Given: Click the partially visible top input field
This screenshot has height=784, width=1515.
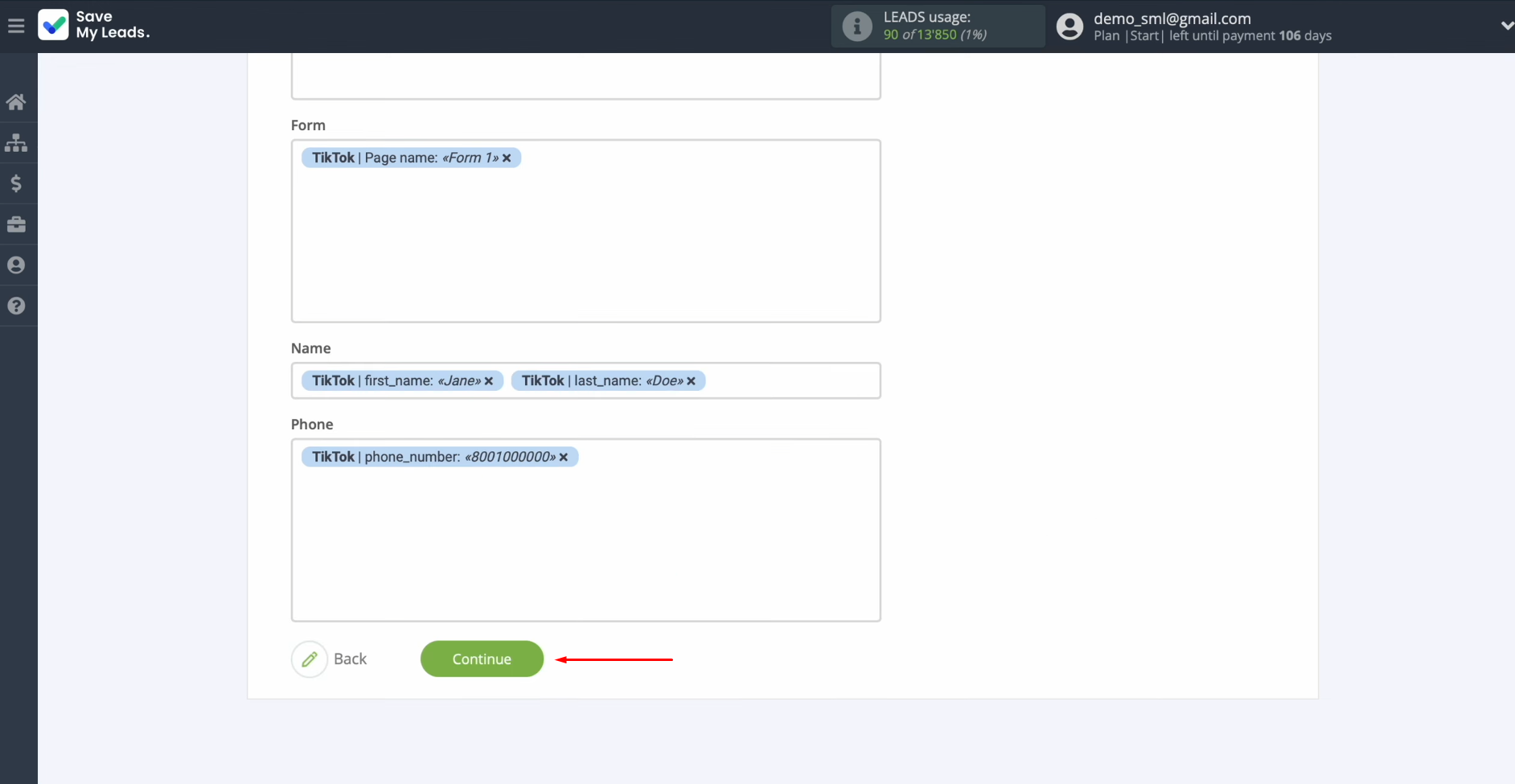Looking at the screenshot, I should point(585,76).
